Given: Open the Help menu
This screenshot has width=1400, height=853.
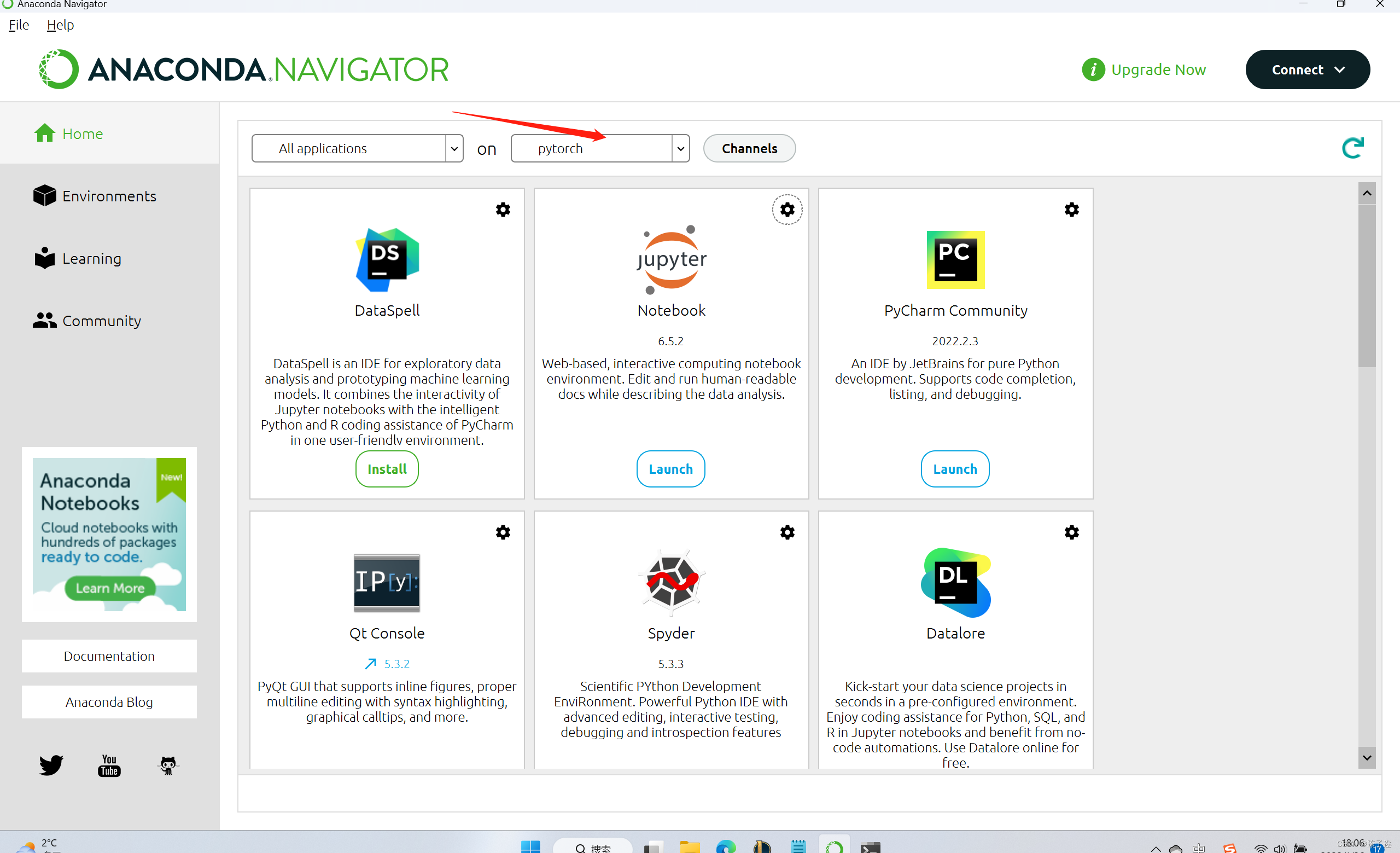Looking at the screenshot, I should coord(60,25).
